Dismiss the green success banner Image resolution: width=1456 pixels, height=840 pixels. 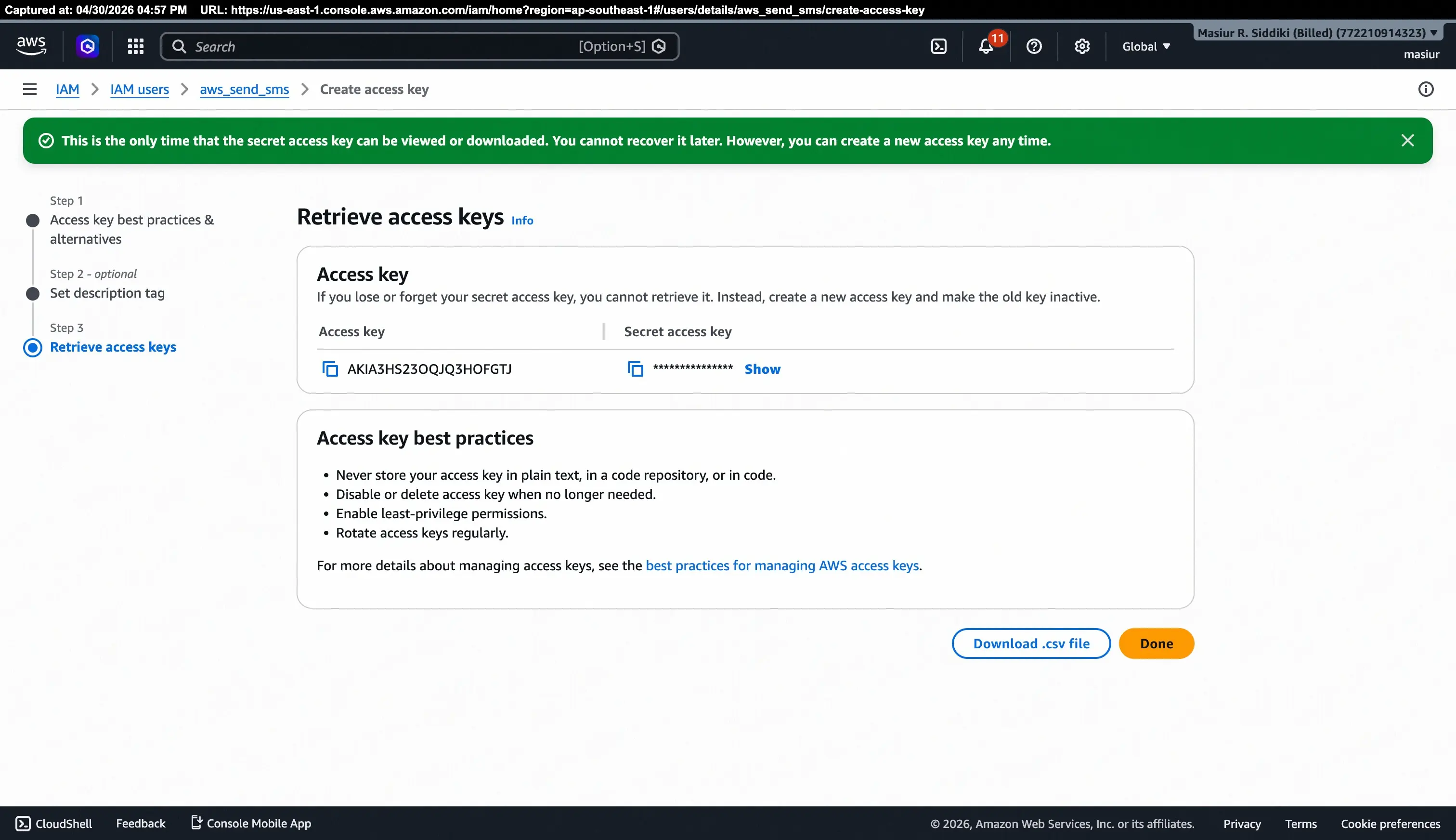[x=1407, y=140]
